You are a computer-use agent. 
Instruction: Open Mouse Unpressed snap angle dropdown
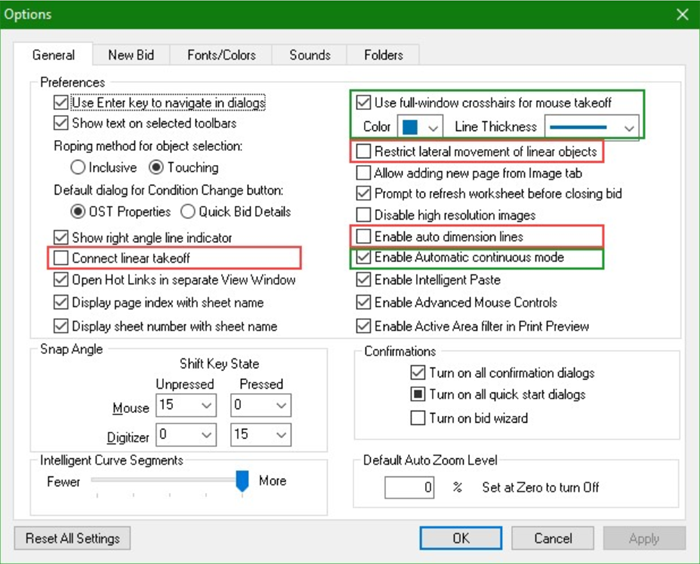(x=186, y=405)
